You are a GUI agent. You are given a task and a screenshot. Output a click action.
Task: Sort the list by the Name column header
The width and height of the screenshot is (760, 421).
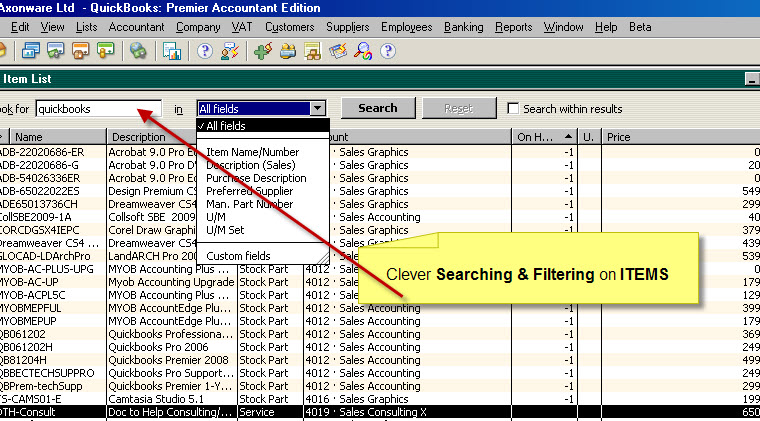click(x=58, y=137)
